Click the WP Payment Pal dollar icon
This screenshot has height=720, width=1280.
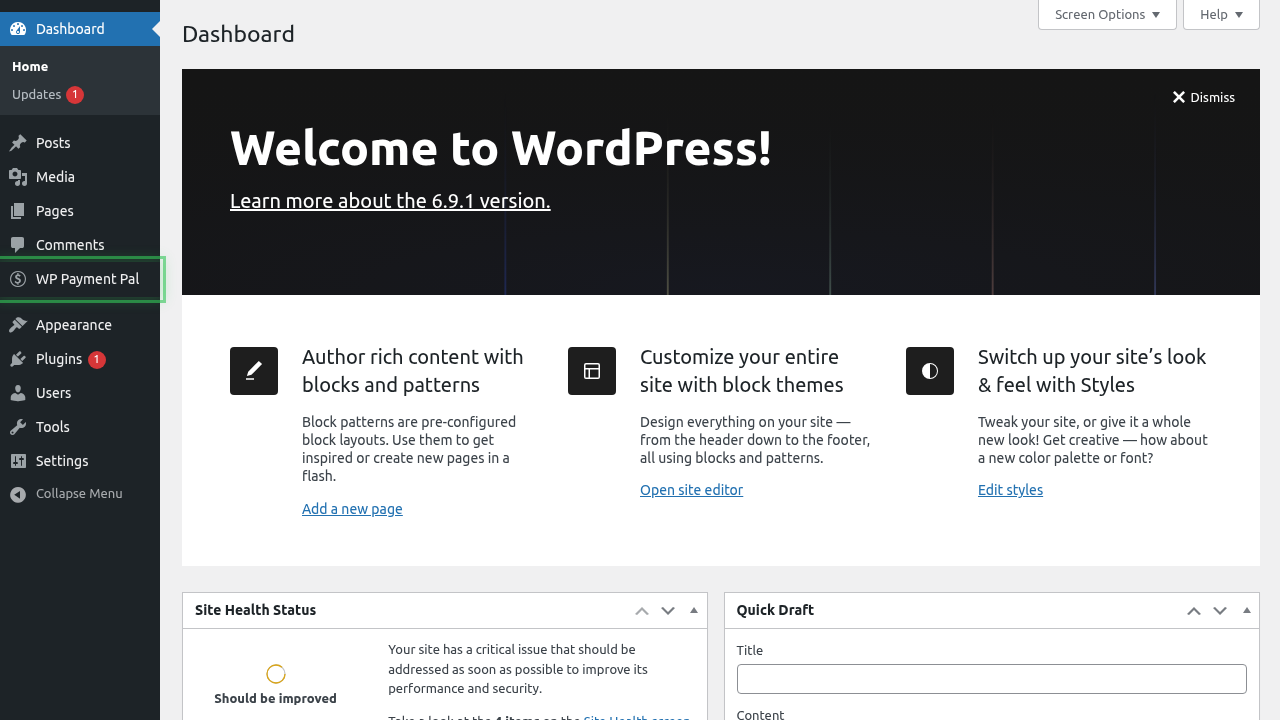coord(18,279)
